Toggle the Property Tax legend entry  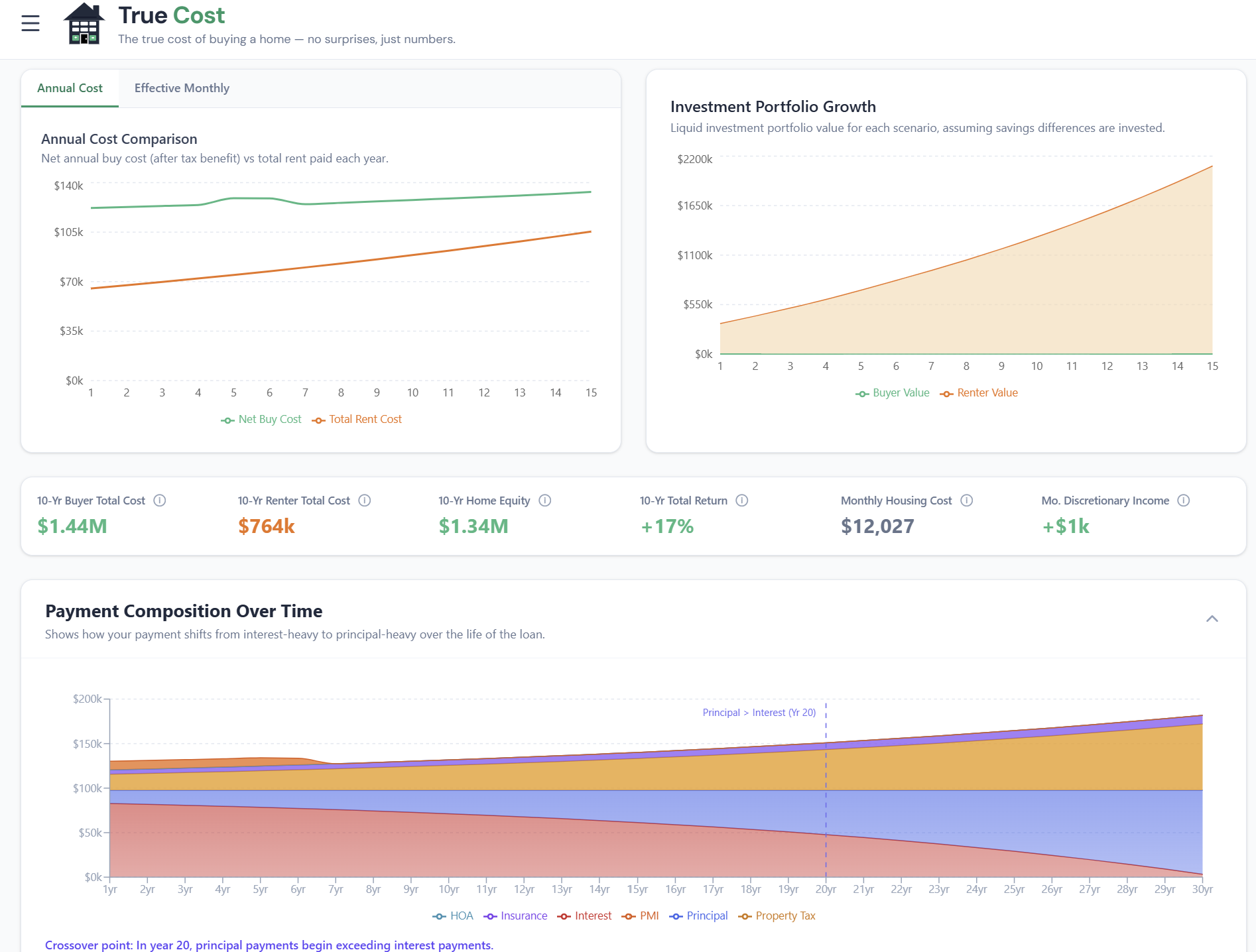(x=777, y=916)
